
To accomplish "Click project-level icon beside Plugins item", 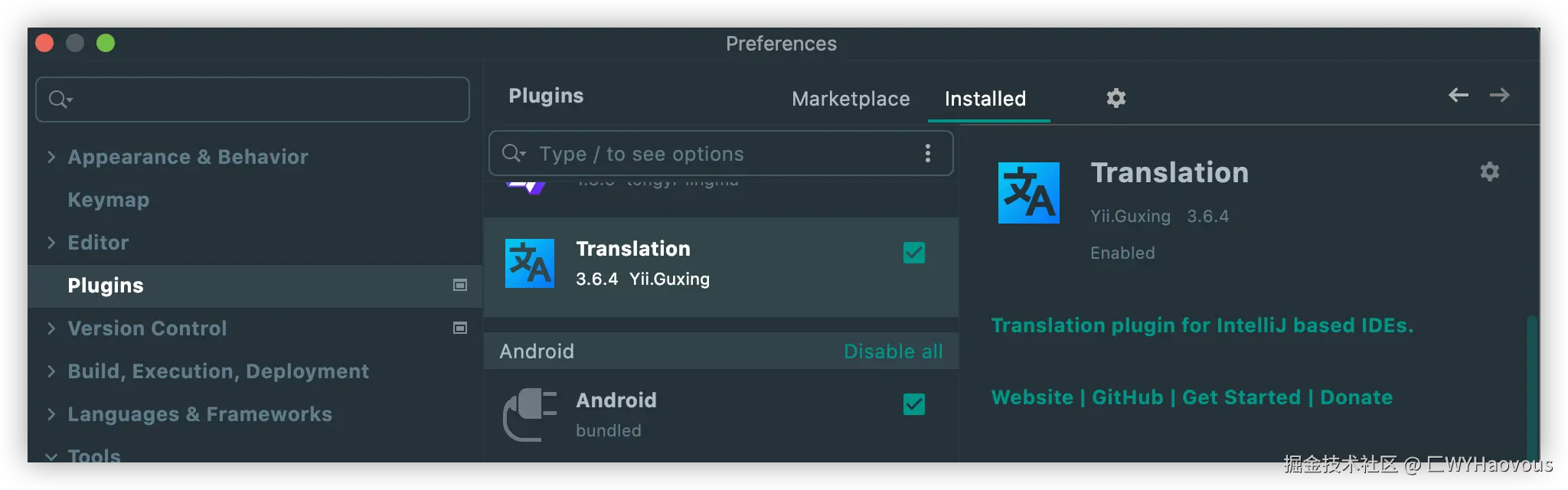I will [460, 285].
